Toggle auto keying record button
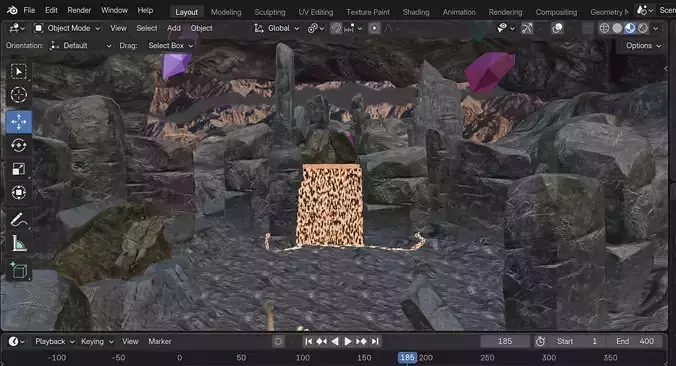 278,341
